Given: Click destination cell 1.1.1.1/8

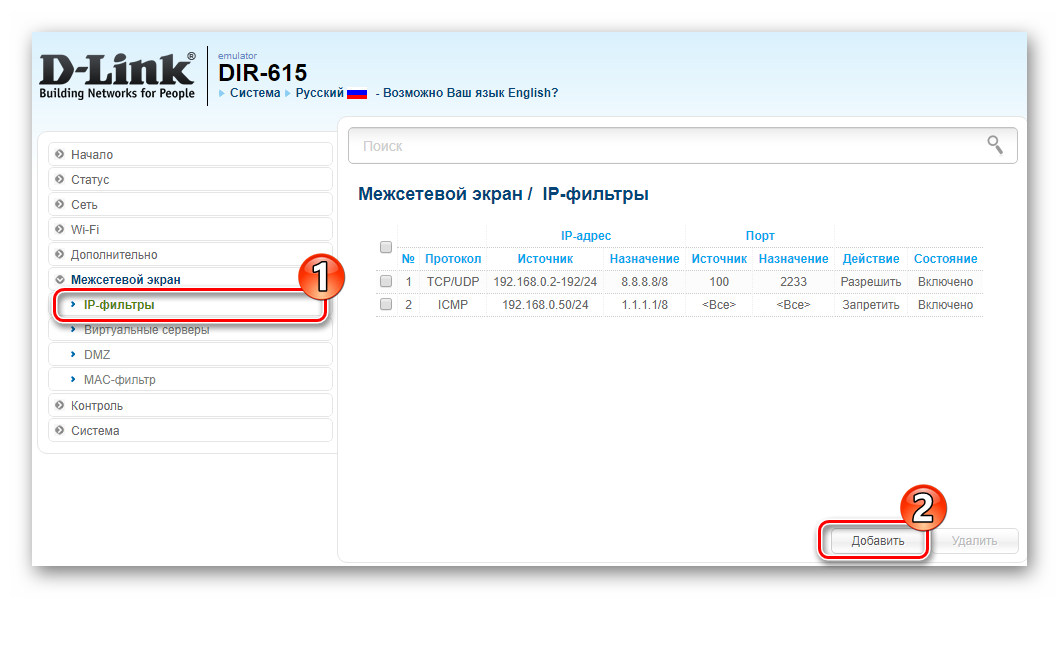Looking at the screenshot, I should [644, 305].
